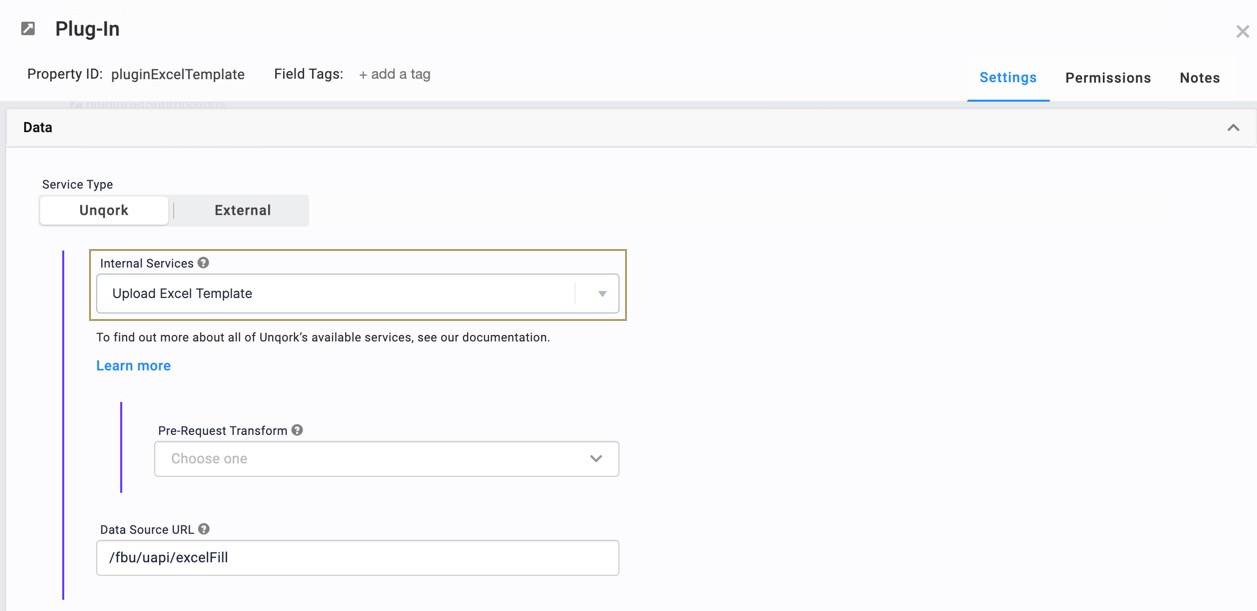
Task: Click the Pre-Request Transform help icon
Action: point(297,430)
